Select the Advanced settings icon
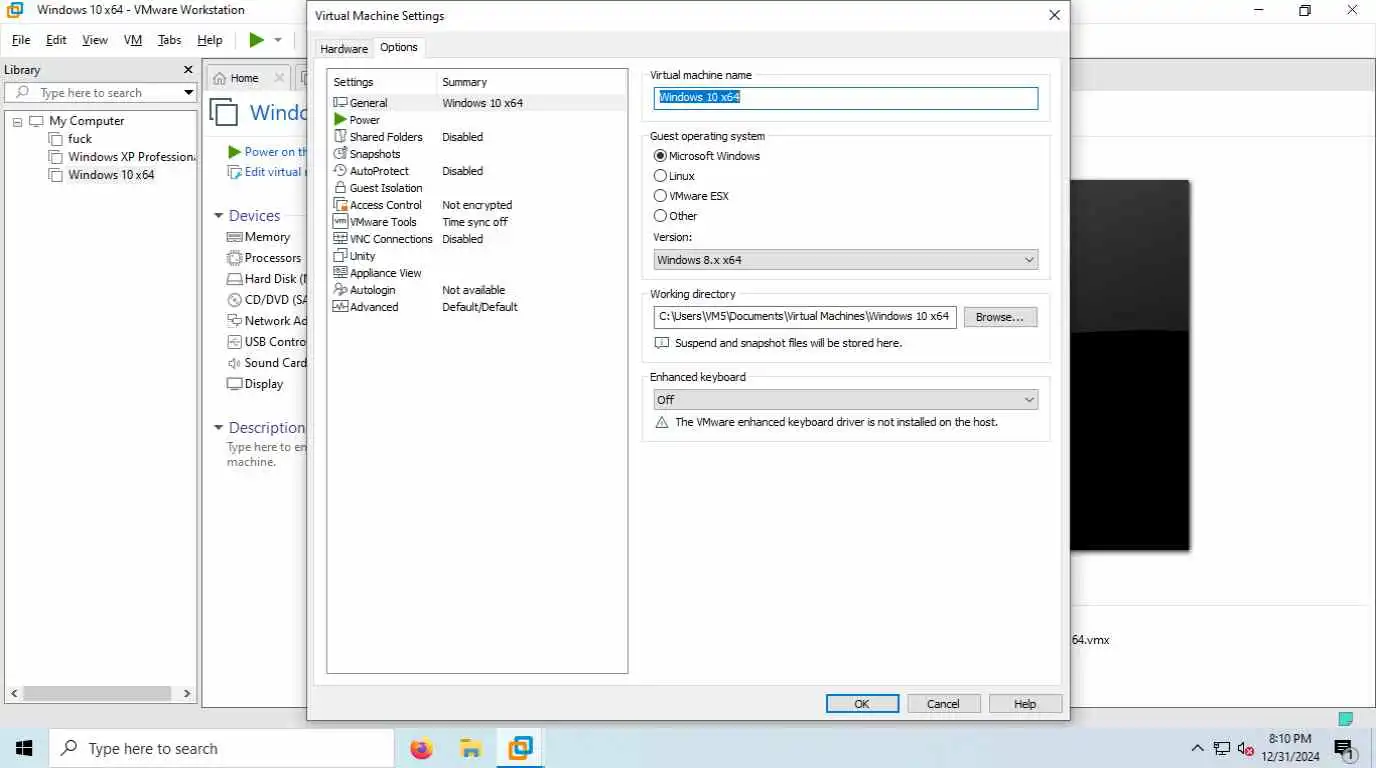Screen dimensions: 1376x768 tap(340, 307)
